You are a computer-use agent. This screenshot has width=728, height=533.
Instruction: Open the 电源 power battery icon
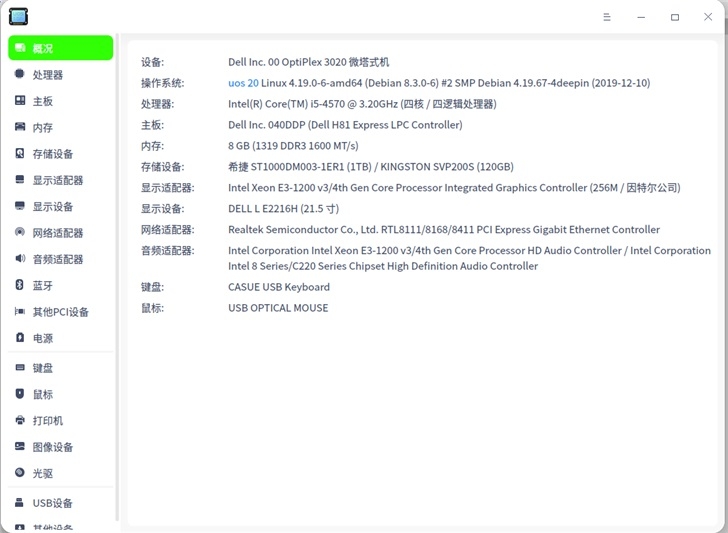click(20, 338)
